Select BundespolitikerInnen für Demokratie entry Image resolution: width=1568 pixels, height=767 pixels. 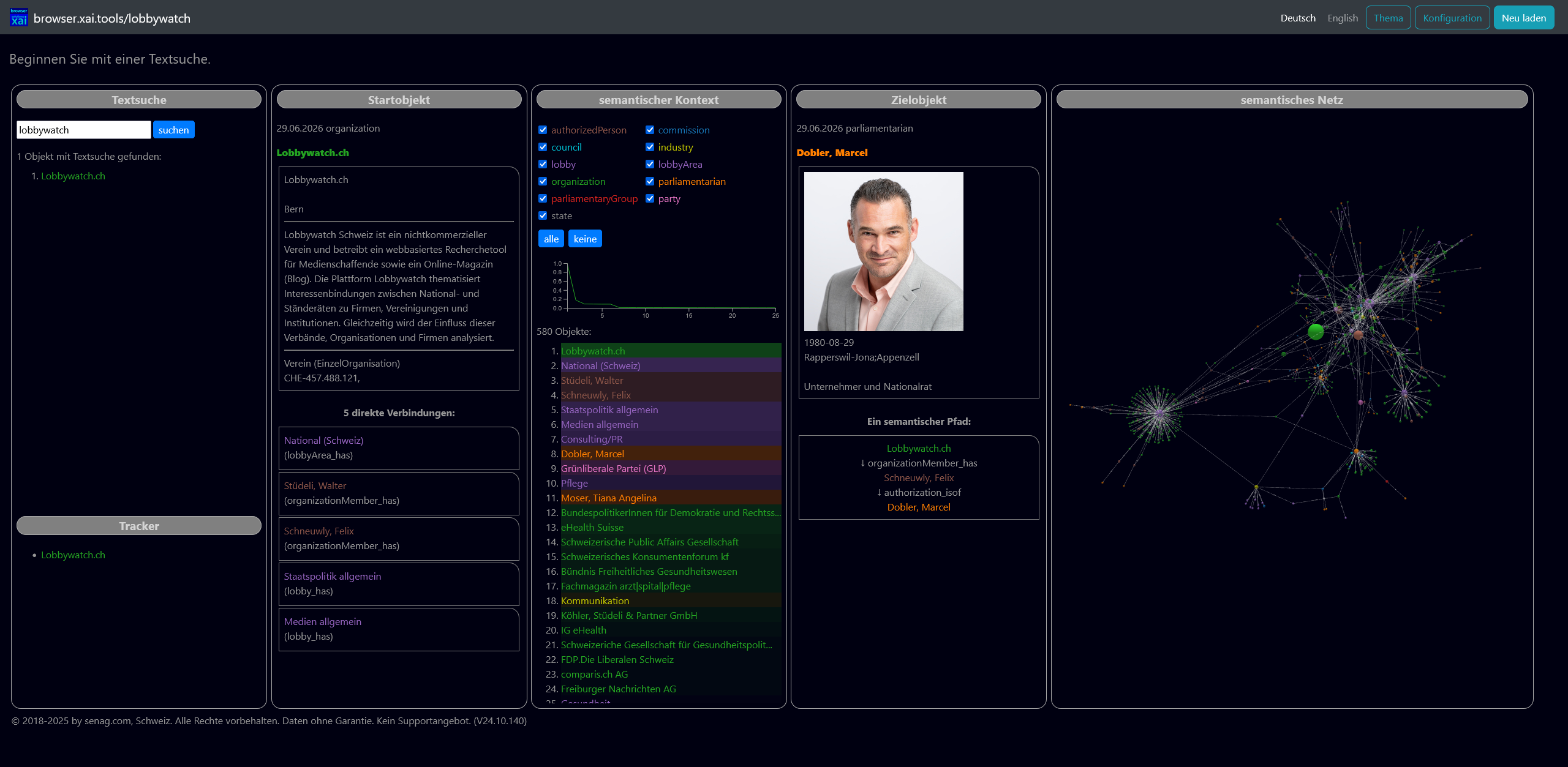click(671, 512)
